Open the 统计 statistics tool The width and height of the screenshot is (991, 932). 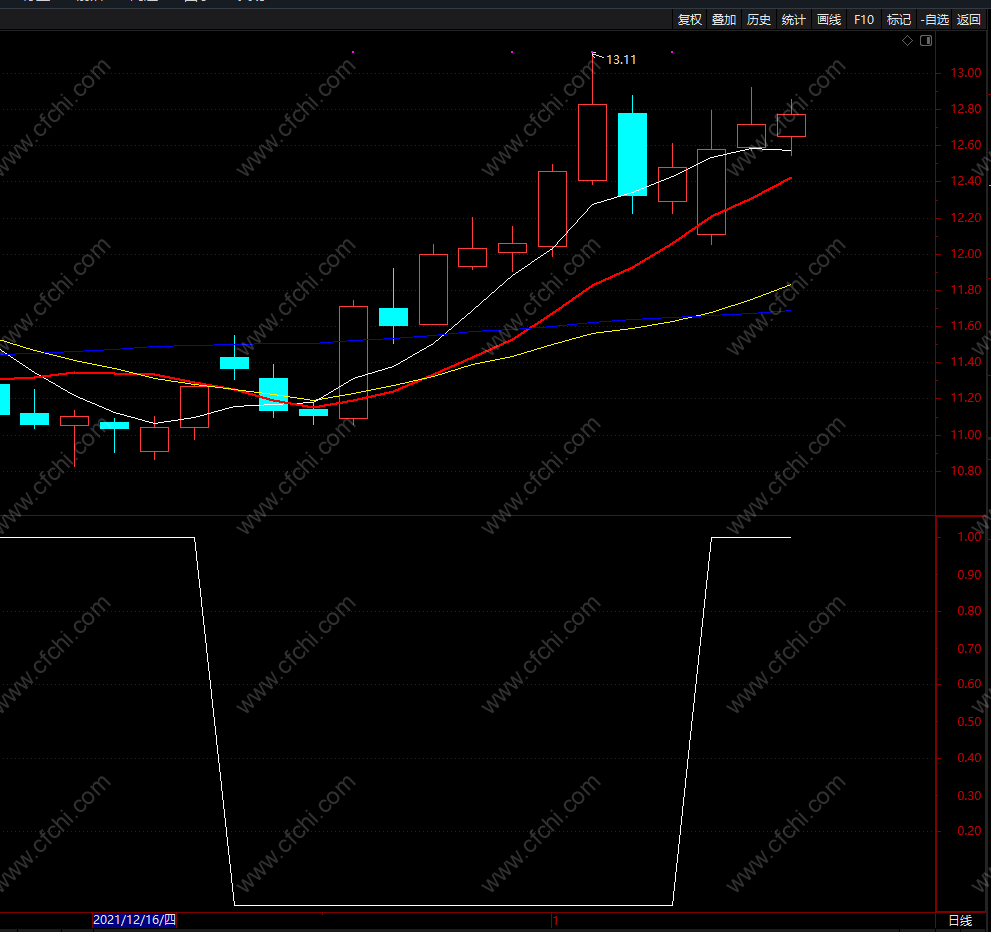794,20
